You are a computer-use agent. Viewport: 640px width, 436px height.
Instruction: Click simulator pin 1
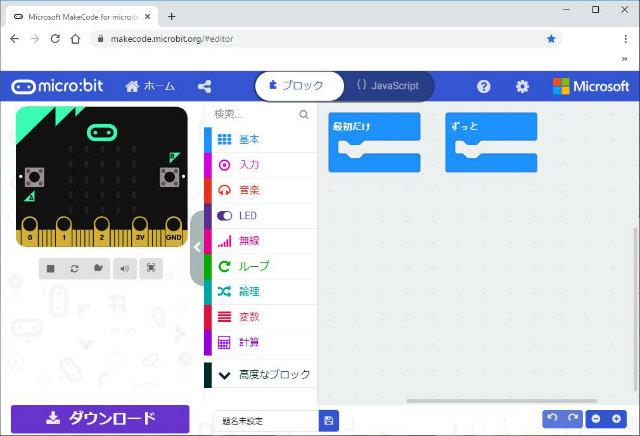point(64,231)
